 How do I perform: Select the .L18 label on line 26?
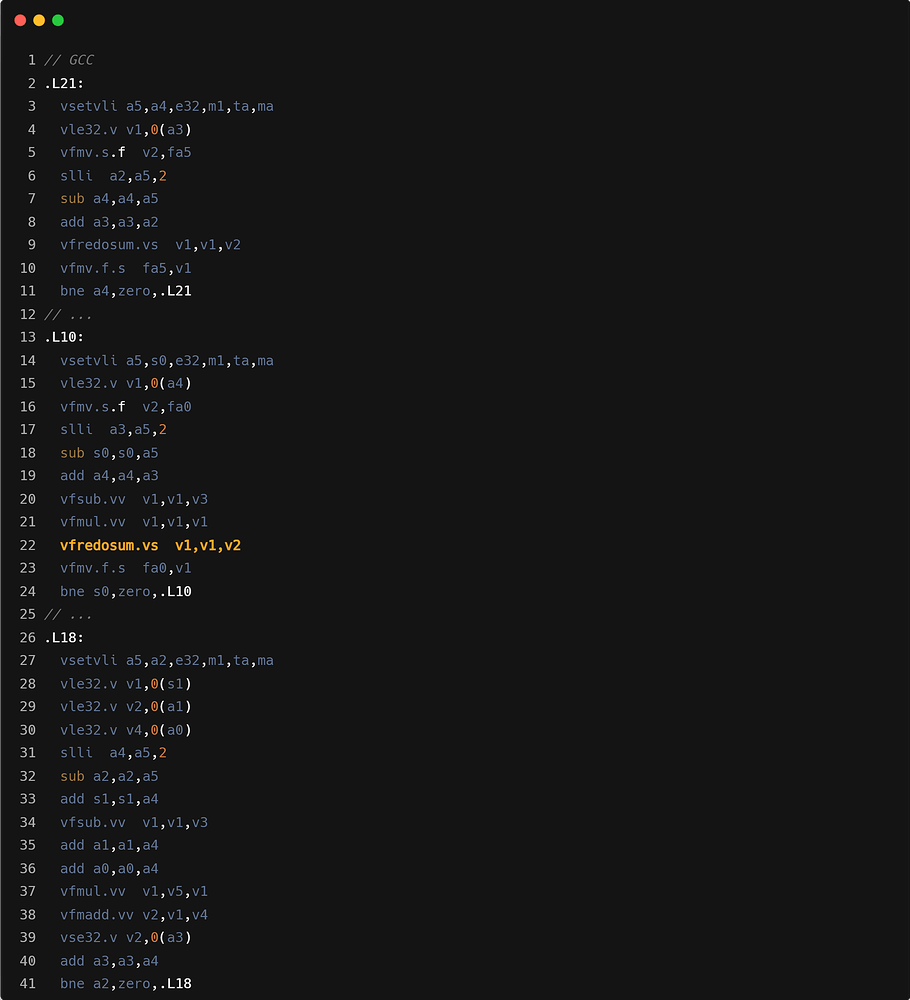click(x=64, y=637)
